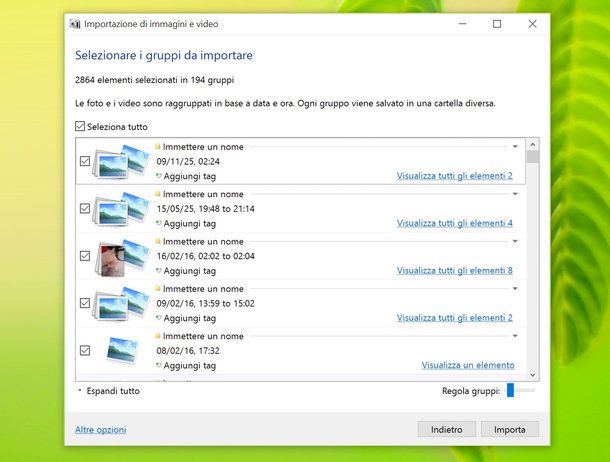This screenshot has height=462, width=610.
Task: Click the Indietro button
Action: (x=447, y=429)
